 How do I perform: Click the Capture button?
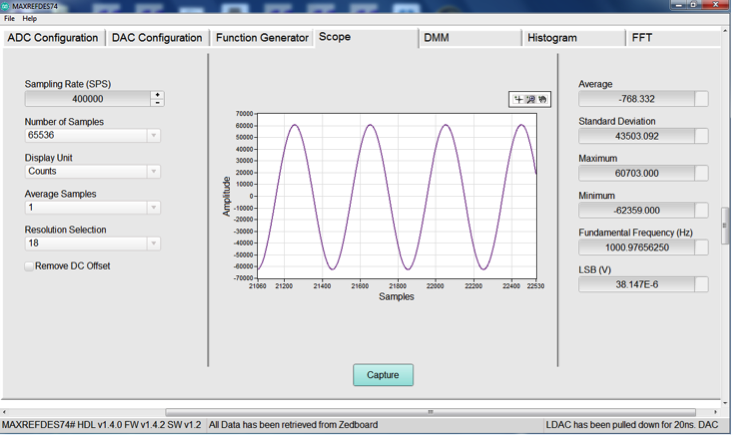[x=383, y=375]
